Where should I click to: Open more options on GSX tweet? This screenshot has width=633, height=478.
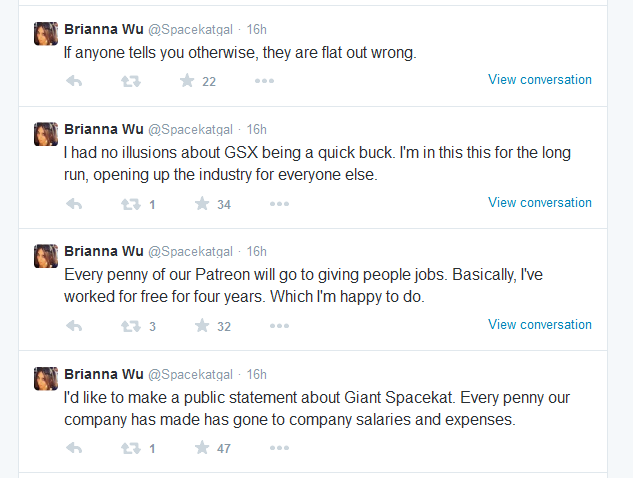click(279, 204)
